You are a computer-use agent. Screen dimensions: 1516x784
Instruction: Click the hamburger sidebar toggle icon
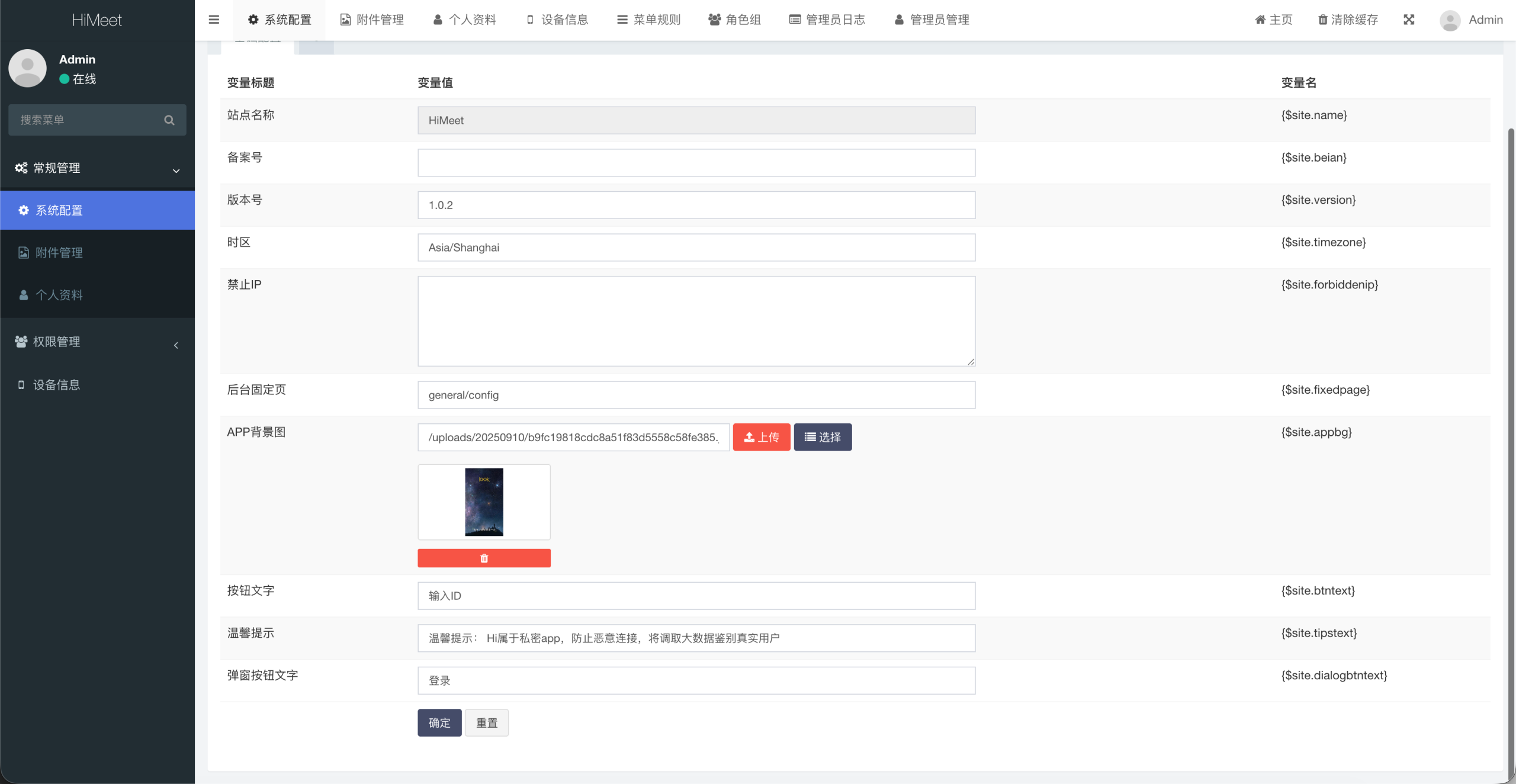tap(214, 20)
